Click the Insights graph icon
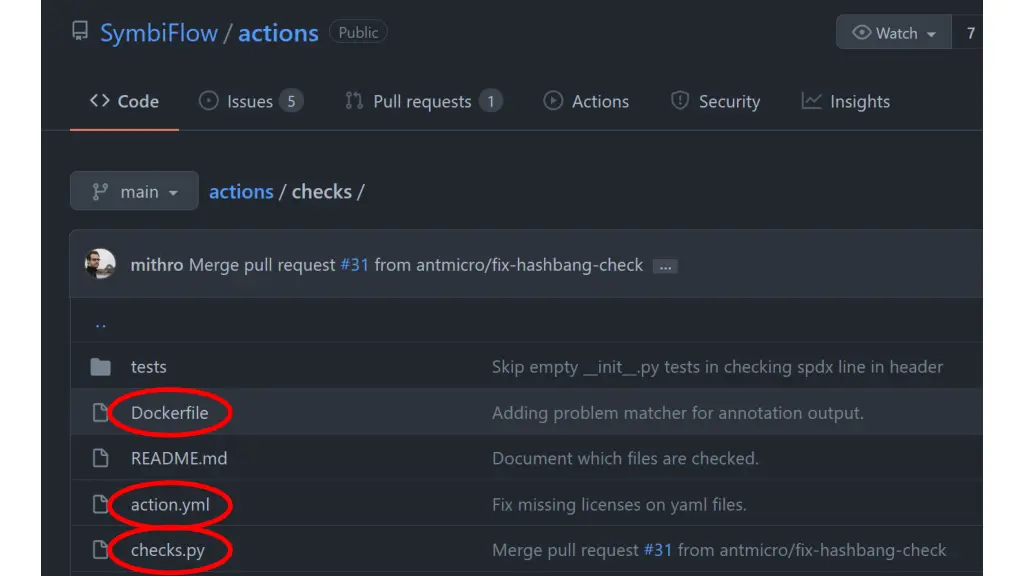1024x576 pixels. click(811, 101)
